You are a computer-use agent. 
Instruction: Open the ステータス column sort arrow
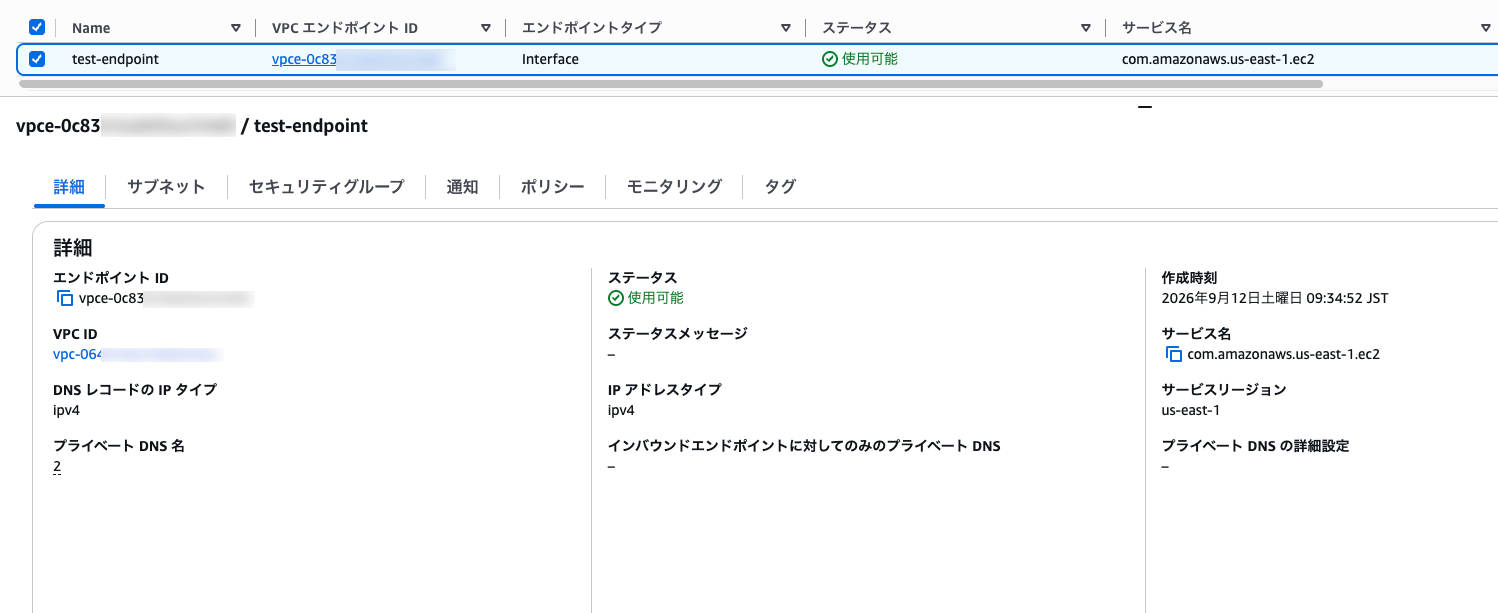[x=1086, y=28]
